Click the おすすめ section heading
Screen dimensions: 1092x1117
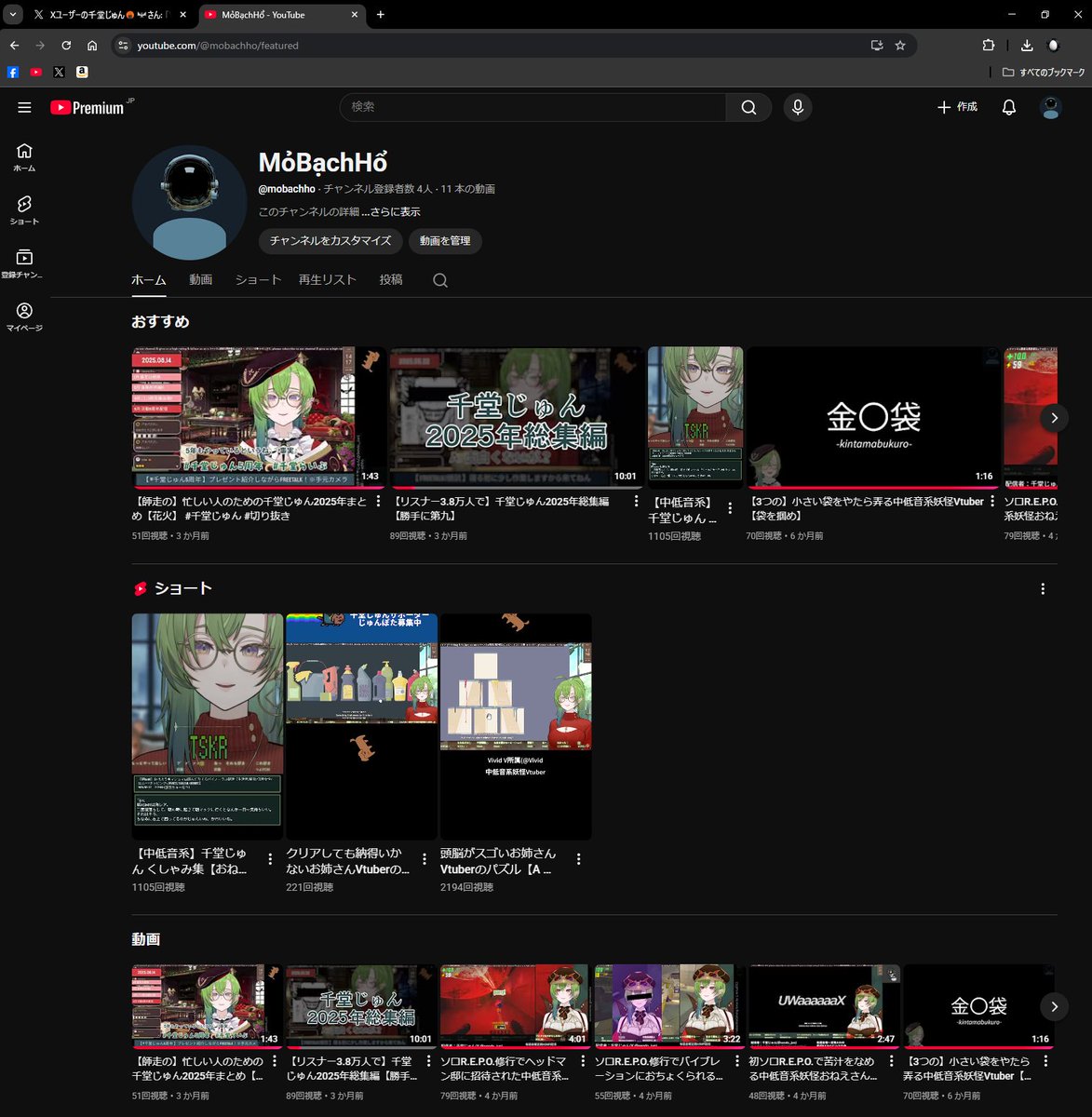(160, 321)
